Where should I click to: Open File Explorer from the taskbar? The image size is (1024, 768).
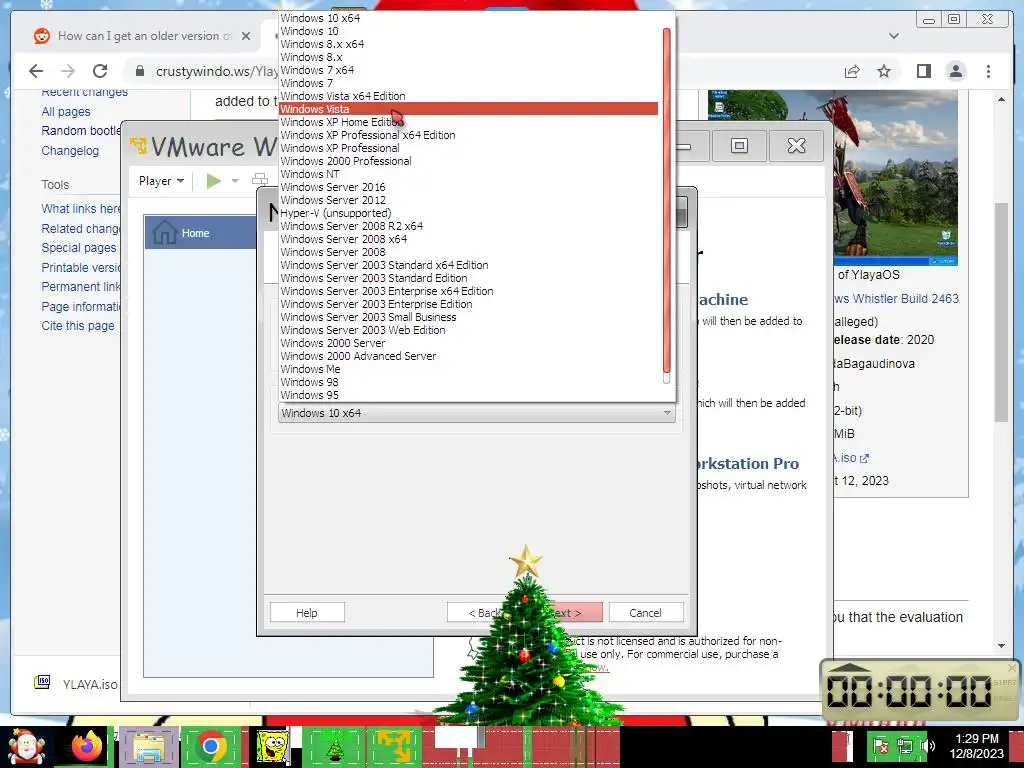(150, 746)
